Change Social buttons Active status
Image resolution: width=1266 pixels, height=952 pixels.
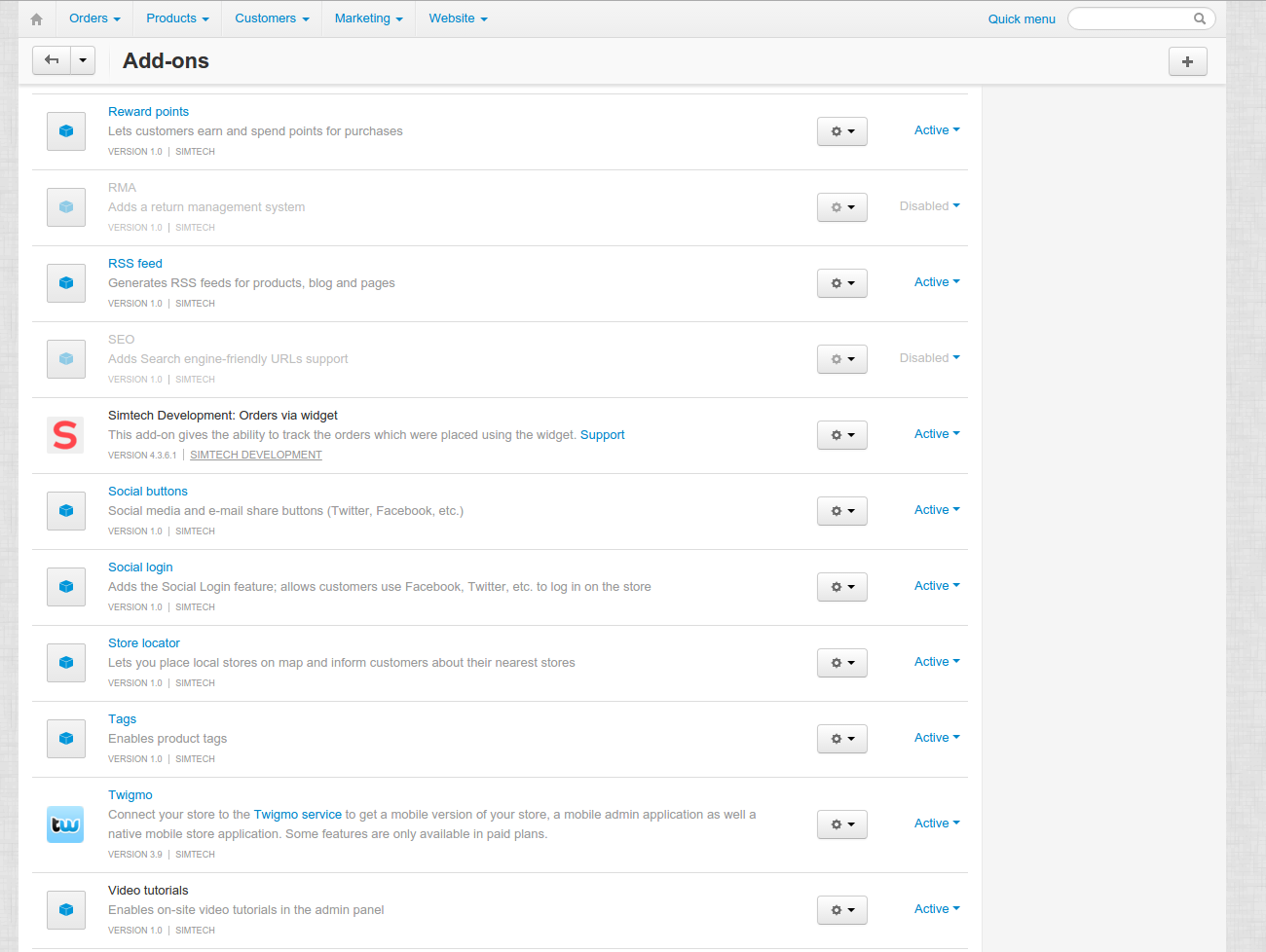coord(937,510)
